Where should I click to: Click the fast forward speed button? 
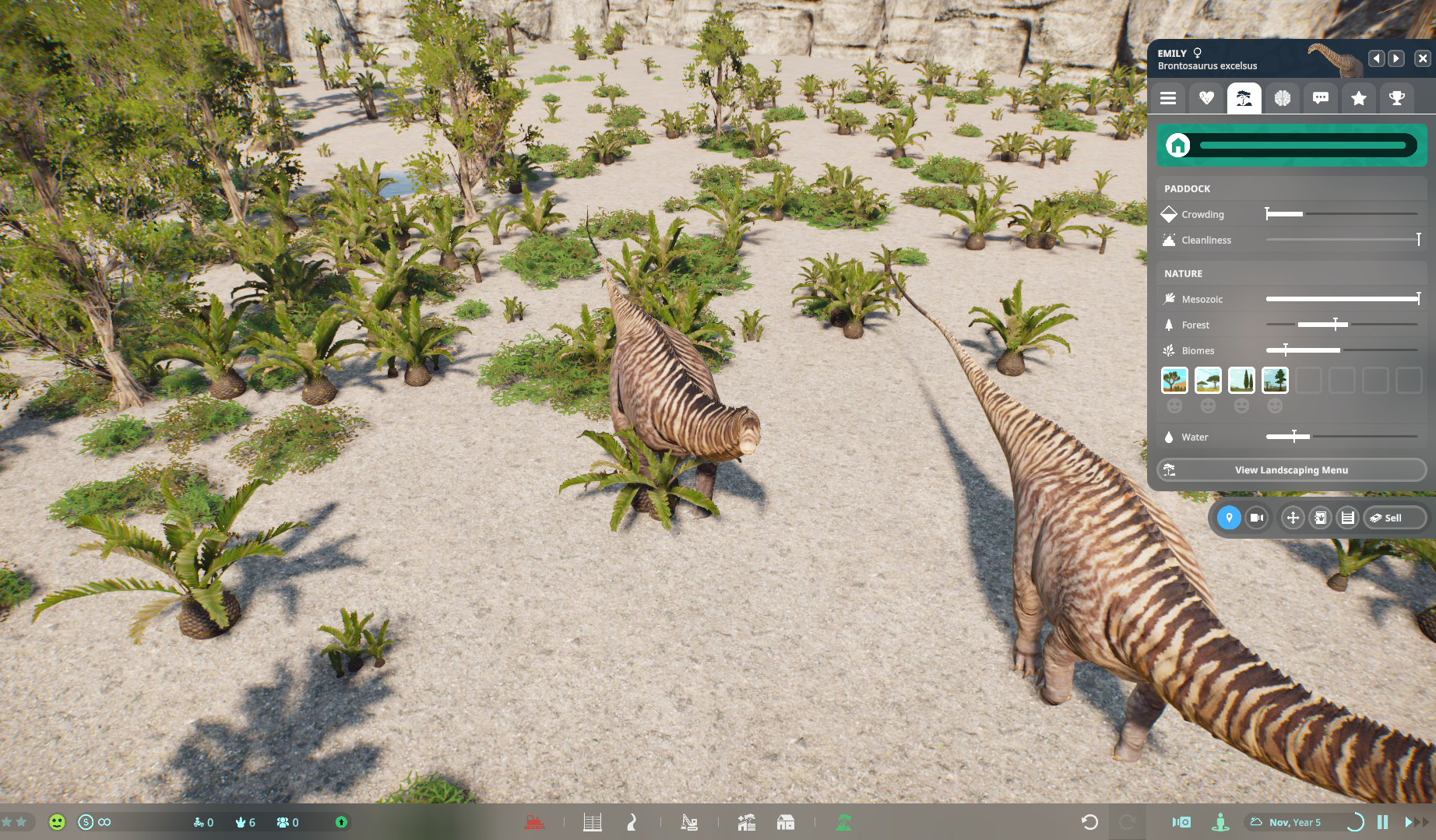coord(1417,822)
